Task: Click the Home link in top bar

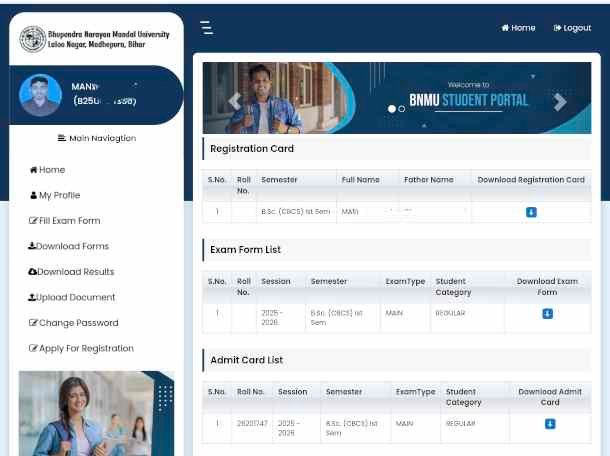Action: tap(518, 28)
